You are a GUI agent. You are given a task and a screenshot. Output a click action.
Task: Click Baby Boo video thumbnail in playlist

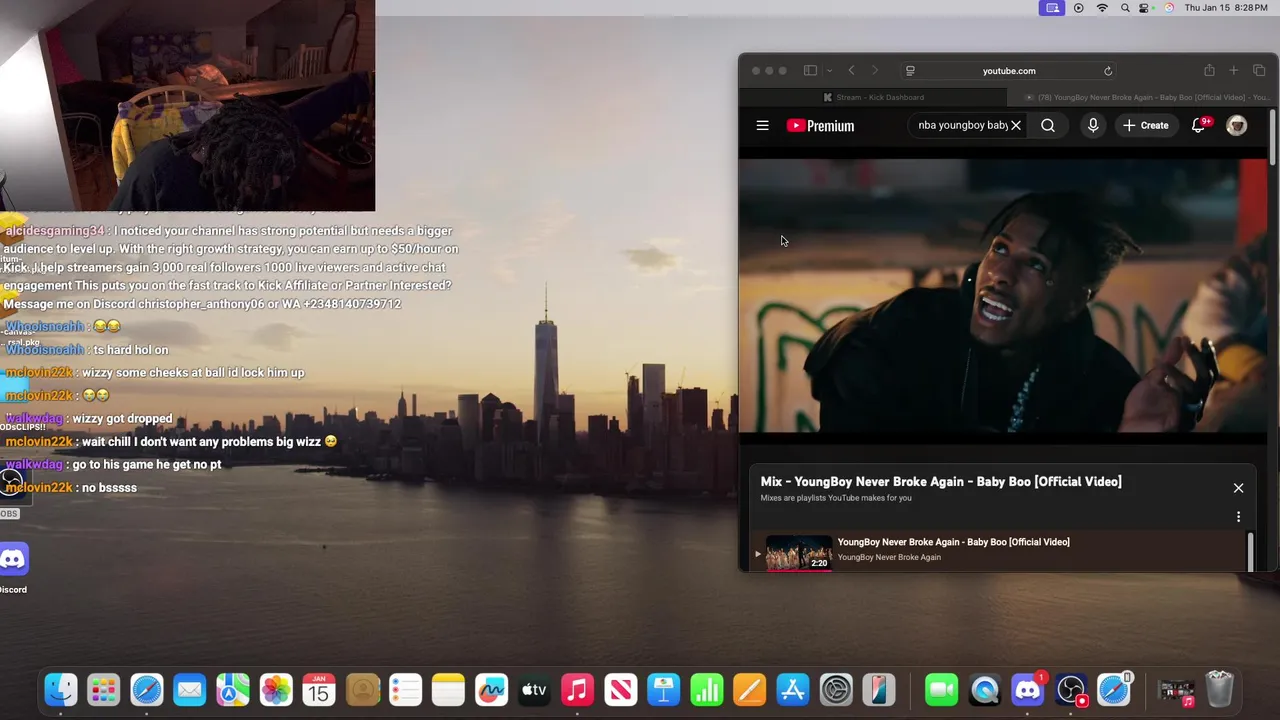click(799, 553)
